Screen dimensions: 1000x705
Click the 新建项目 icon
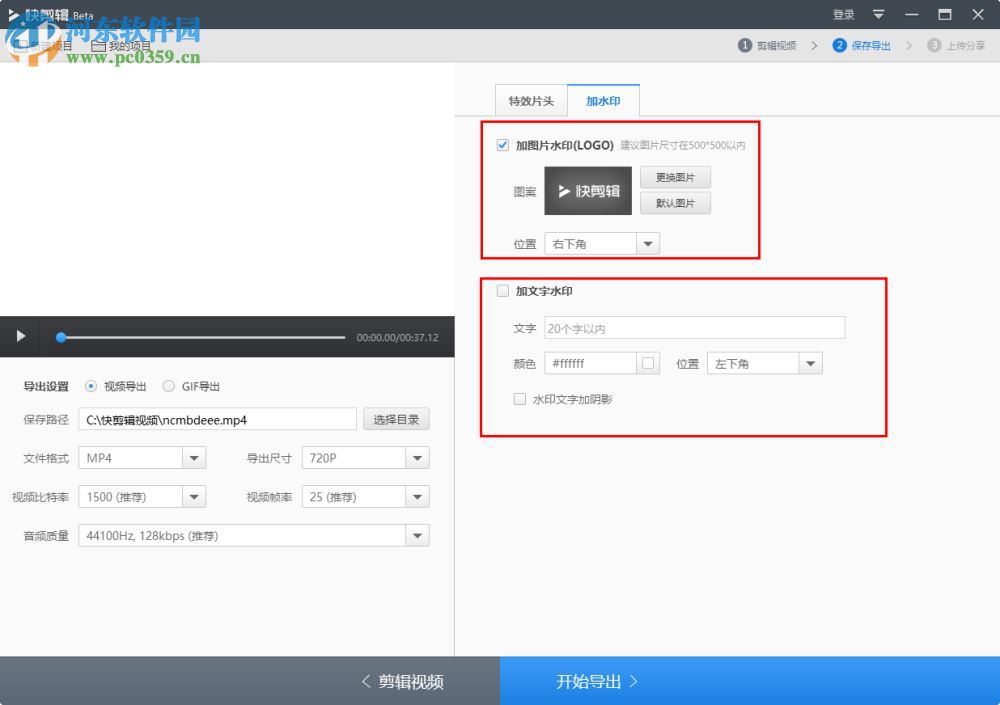click(21, 46)
